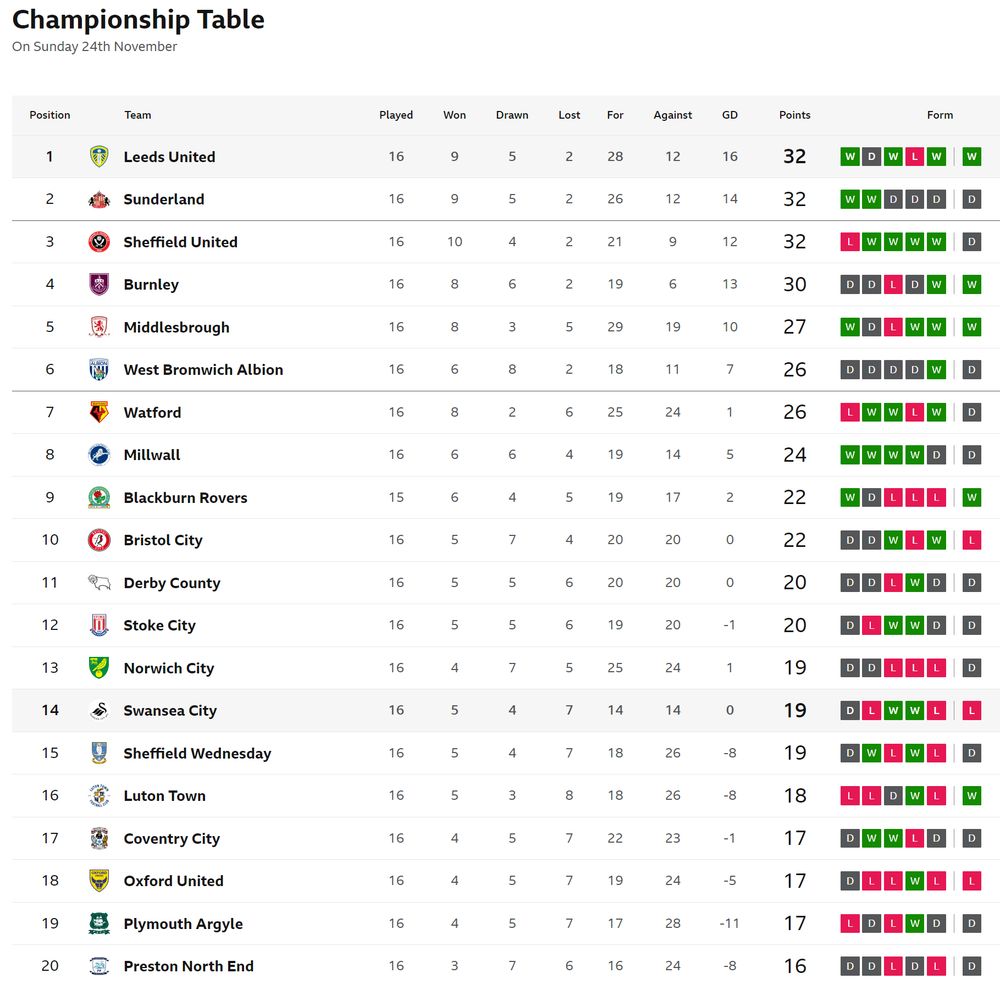Click the Form column header
The image size is (1000, 985).
940,115
